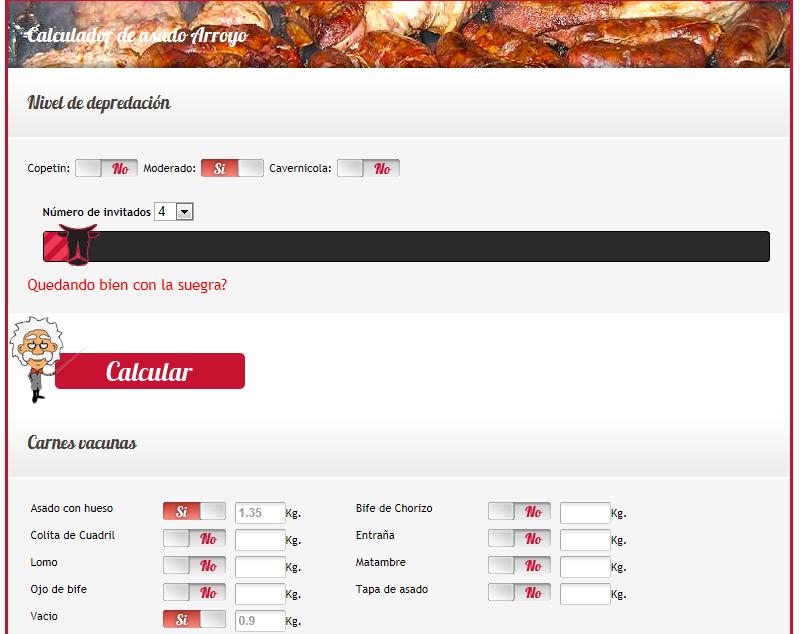Screen dimensions: 800x634
Task: Toggle the Moderado switch off
Action: pyautogui.click(x=232, y=168)
